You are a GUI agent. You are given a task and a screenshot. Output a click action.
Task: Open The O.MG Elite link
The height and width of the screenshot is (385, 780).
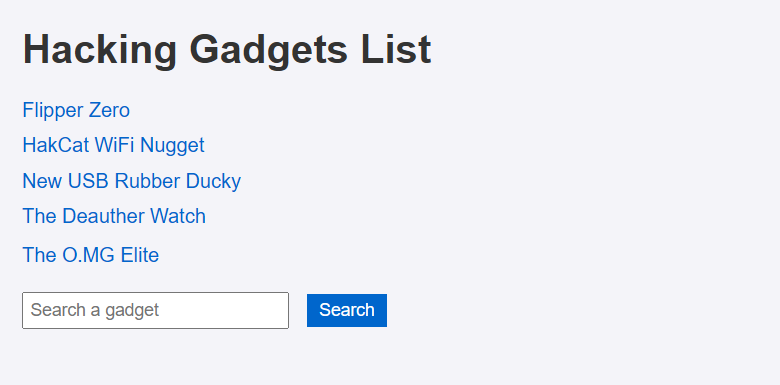click(91, 255)
